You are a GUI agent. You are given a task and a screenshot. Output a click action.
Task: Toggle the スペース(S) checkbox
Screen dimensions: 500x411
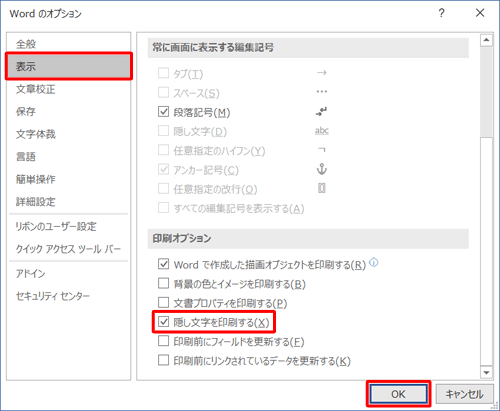pyautogui.click(x=163, y=92)
